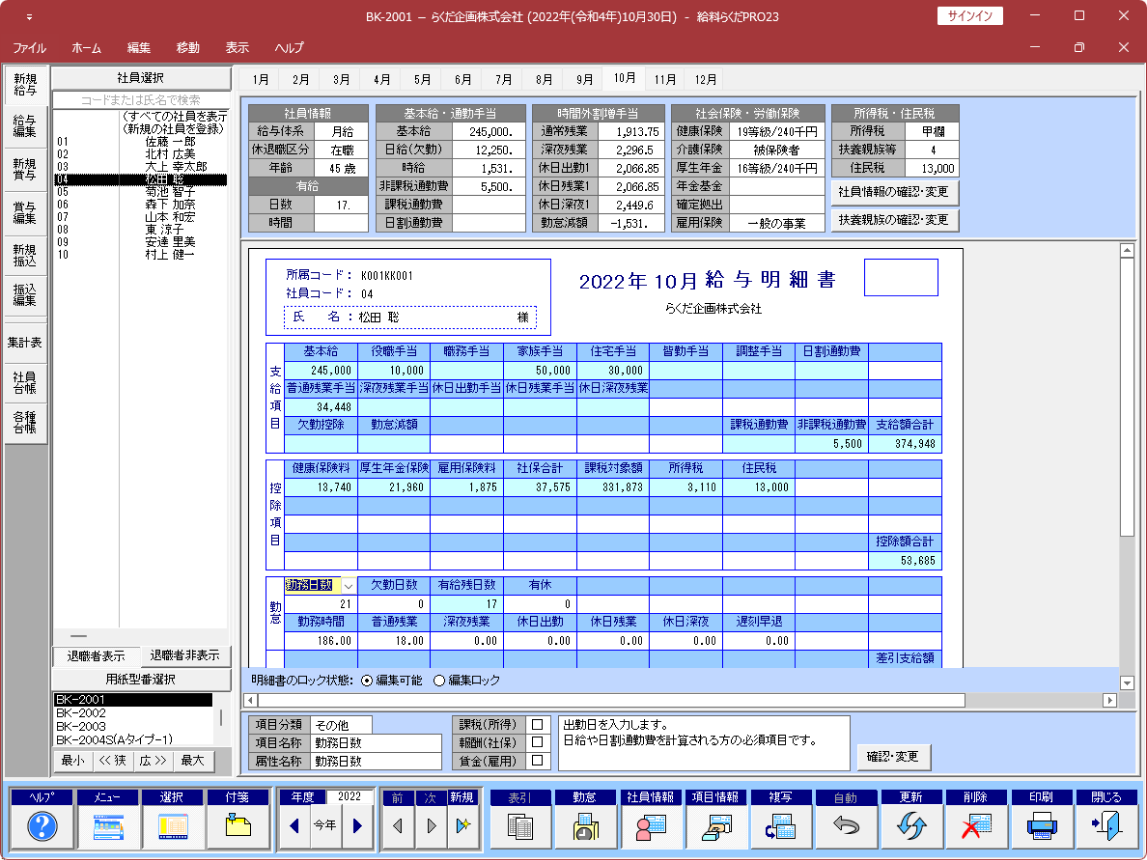This screenshot has width=1147, height=860.
Task: Open the 新規賞与 sidebar tab
Action: tap(25, 170)
